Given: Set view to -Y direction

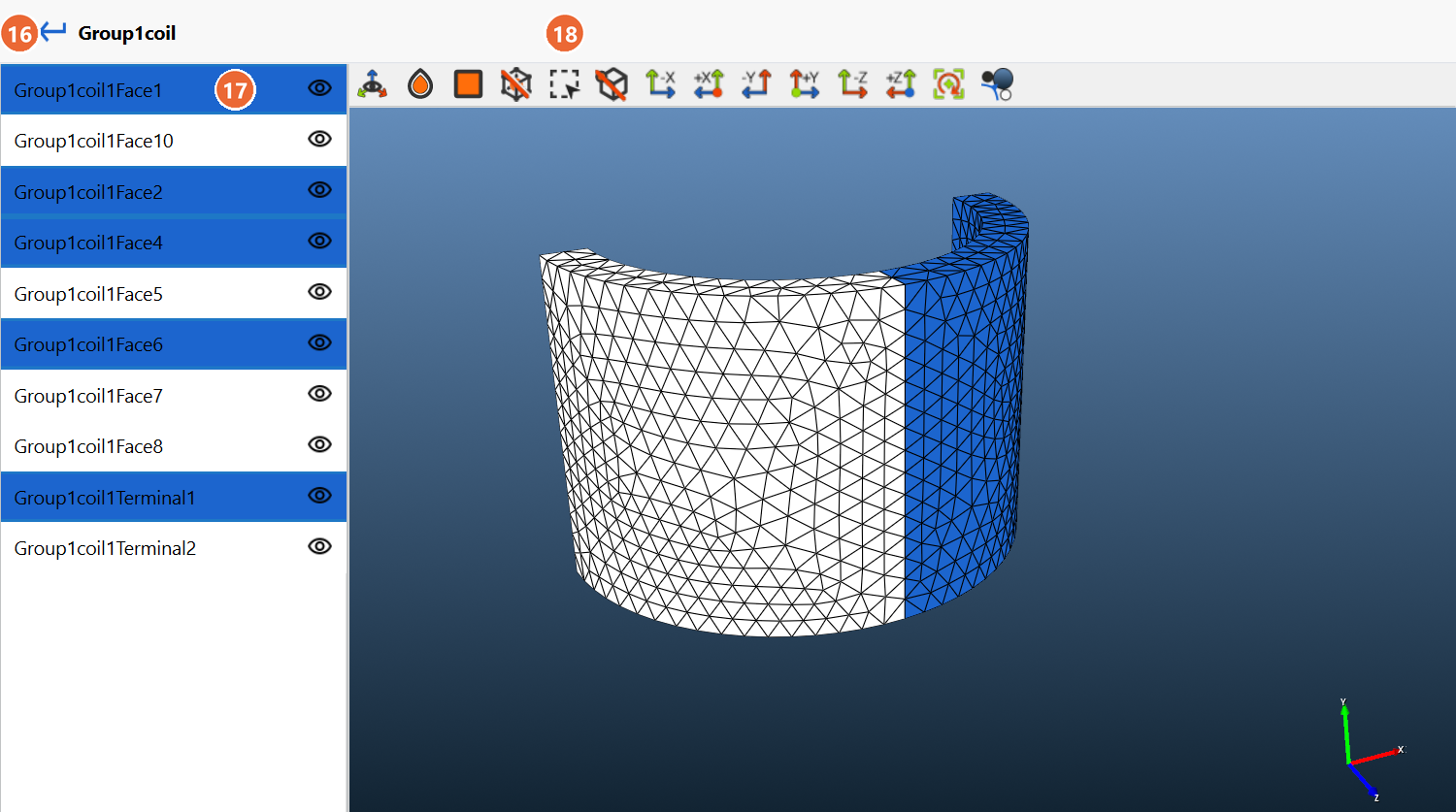Looking at the screenshot, I should 756,84.
